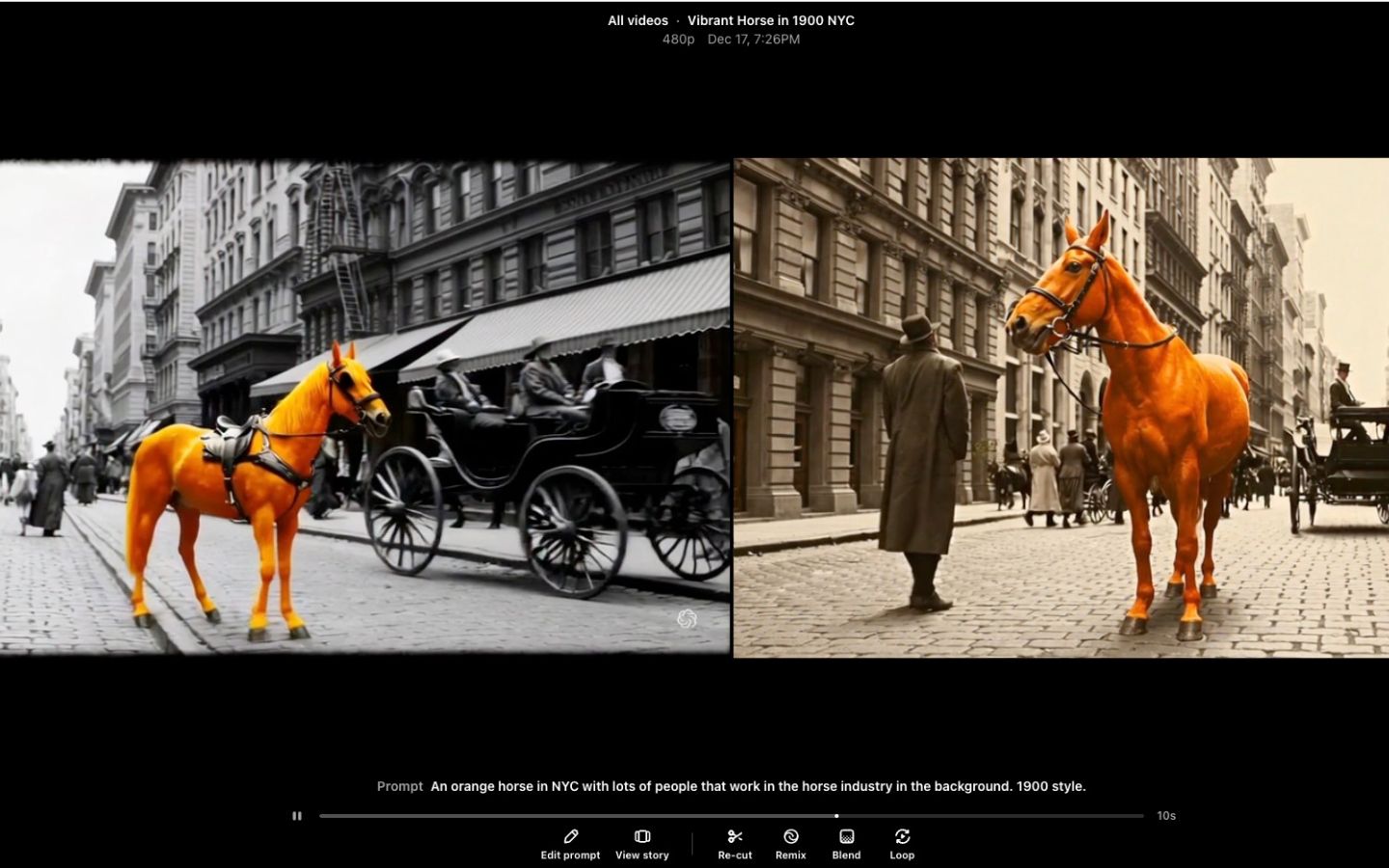Click the Remix icon
The image size is (1389, 868).
[x=791, y=837]
